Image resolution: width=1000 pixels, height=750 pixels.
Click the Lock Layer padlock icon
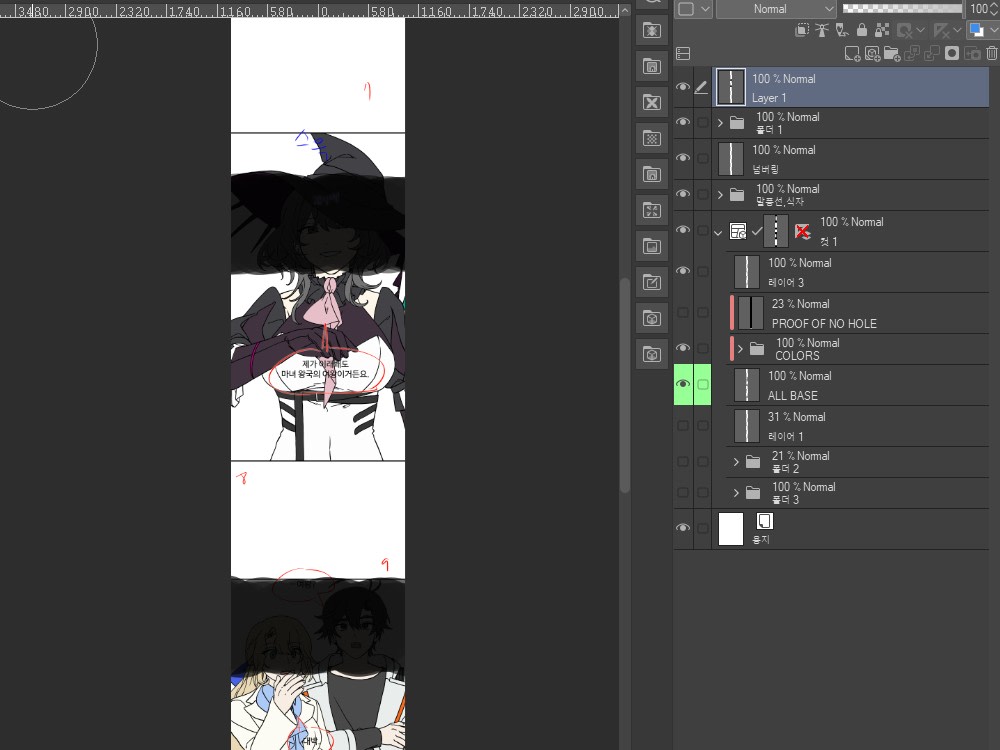[862, 29]
